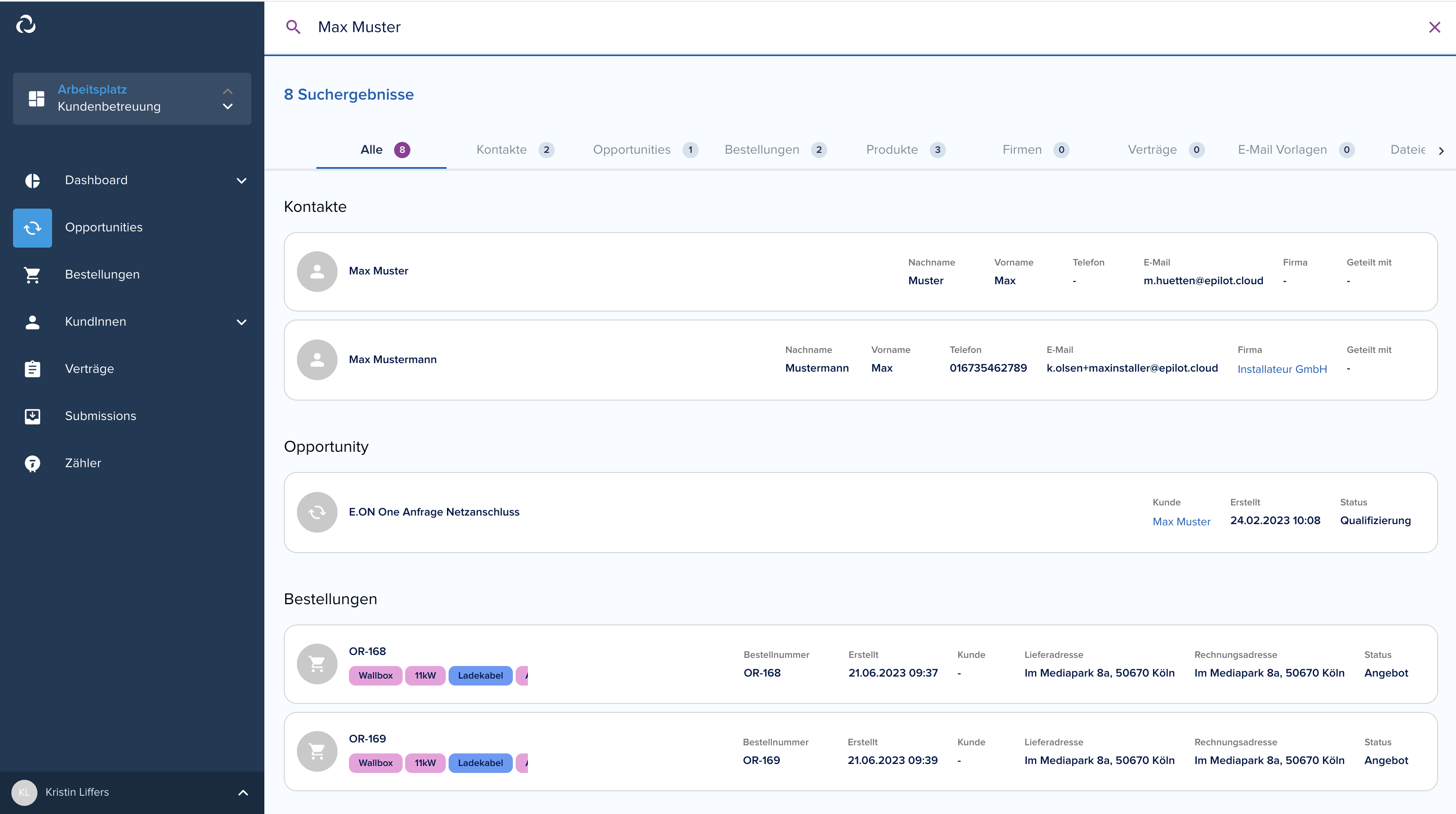Screen dimensions: 1456x814
Task: Switch to the Produkte tab
Action: pyautogui.click(x=905, y=150)
